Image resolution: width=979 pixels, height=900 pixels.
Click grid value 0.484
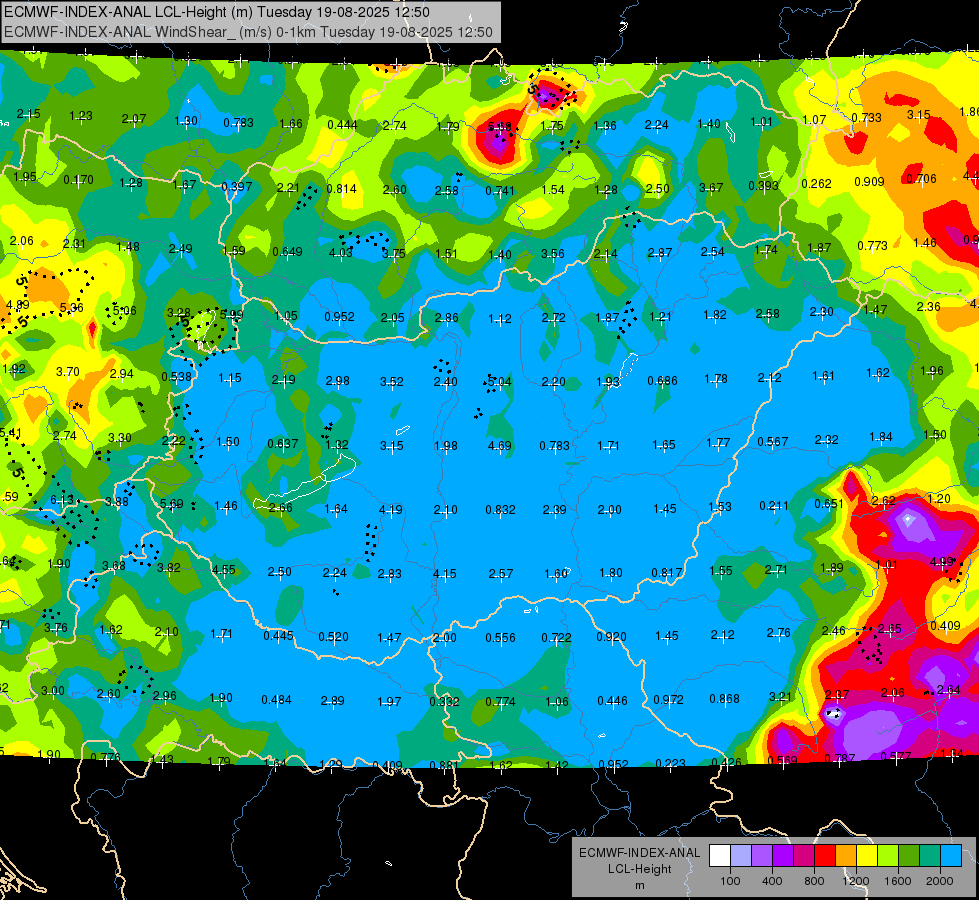(x=277, y=700)
